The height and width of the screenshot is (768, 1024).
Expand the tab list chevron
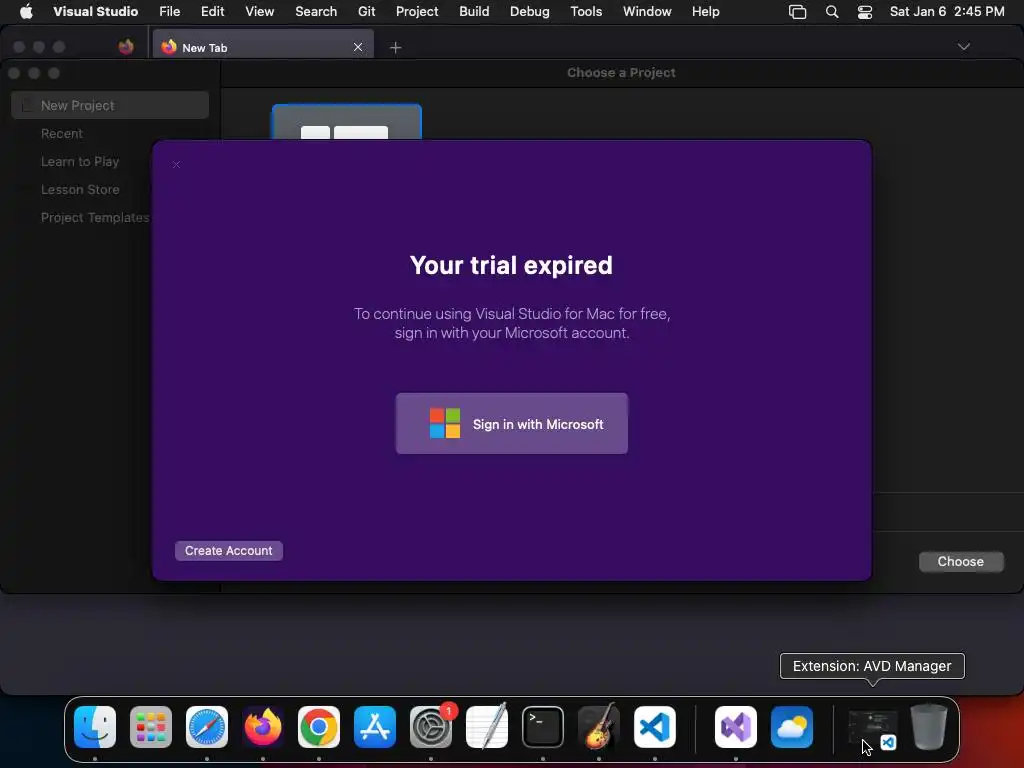pos(964,46)
